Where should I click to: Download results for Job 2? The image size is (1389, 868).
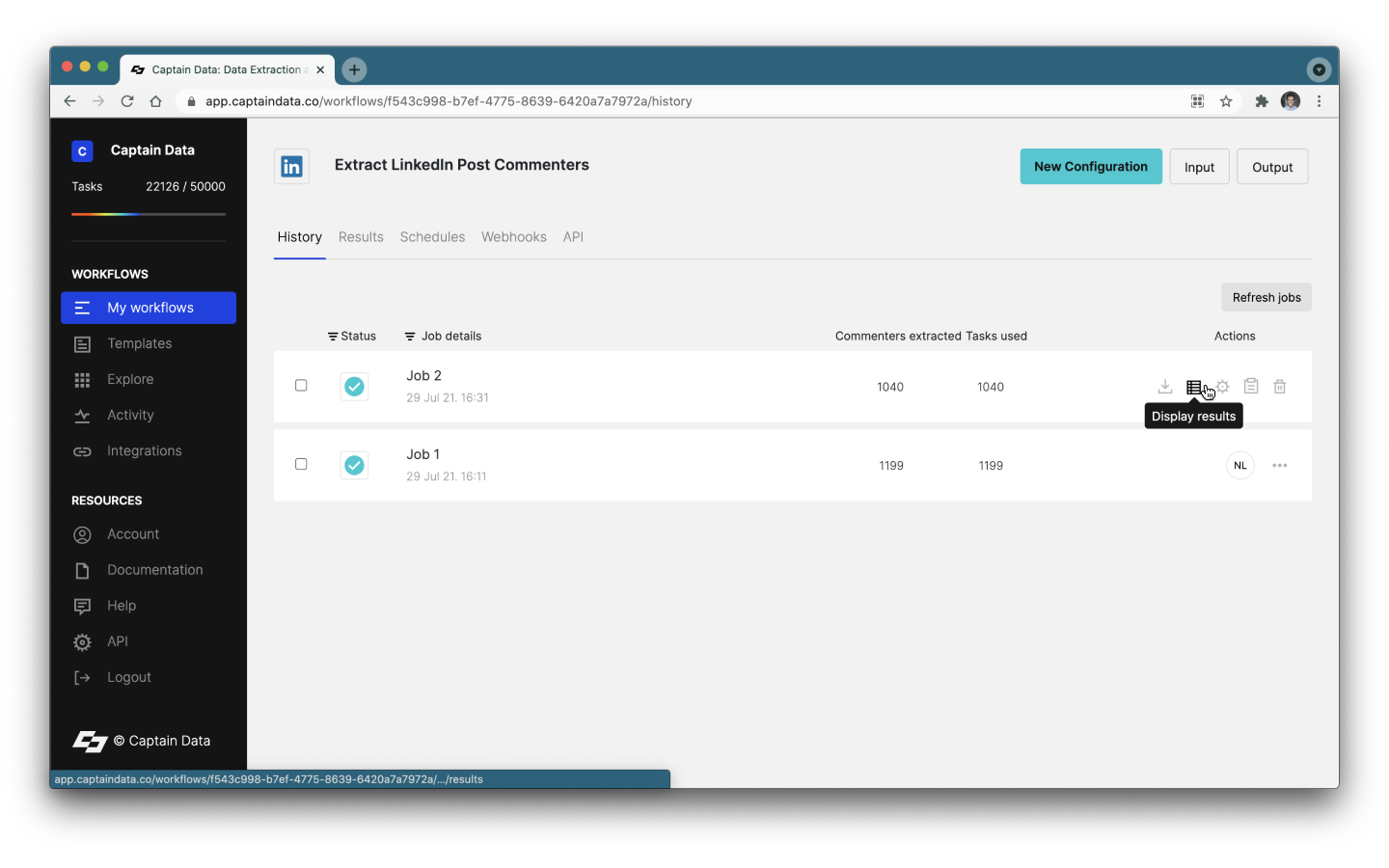[1165, 387]
